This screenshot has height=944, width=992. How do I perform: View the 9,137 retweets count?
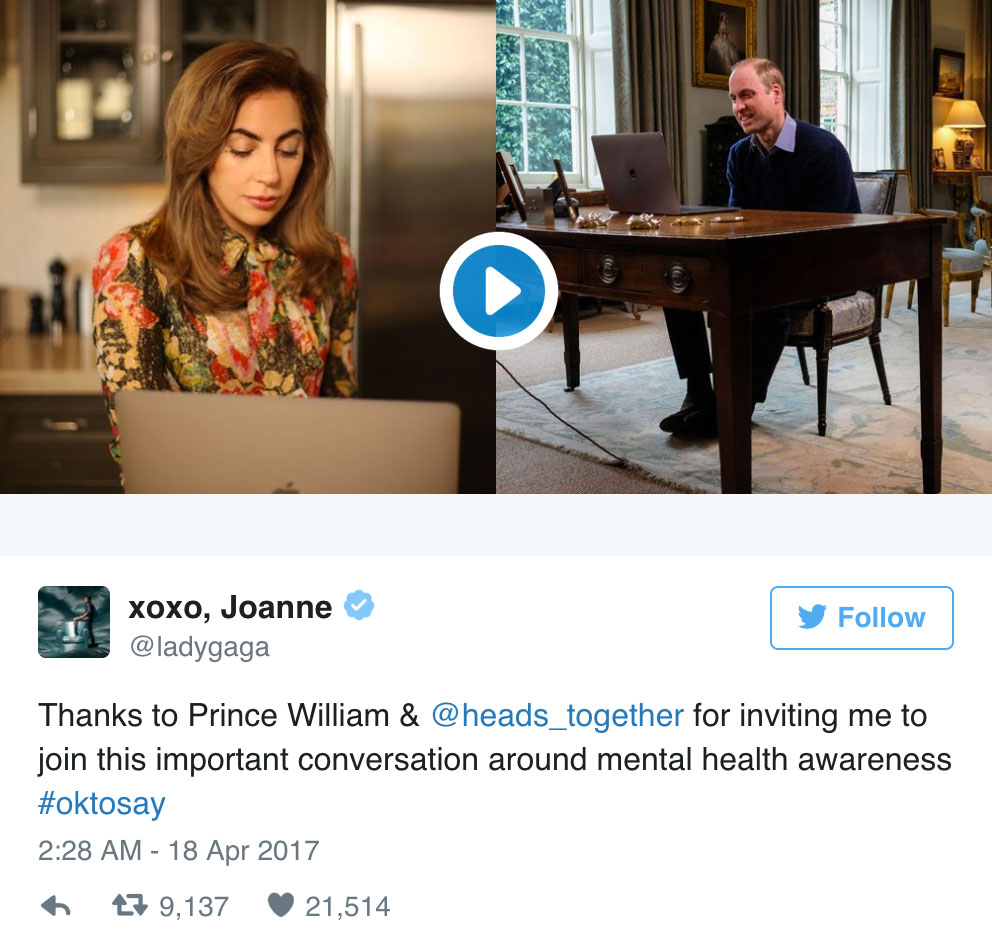click(x=194, y=907)
